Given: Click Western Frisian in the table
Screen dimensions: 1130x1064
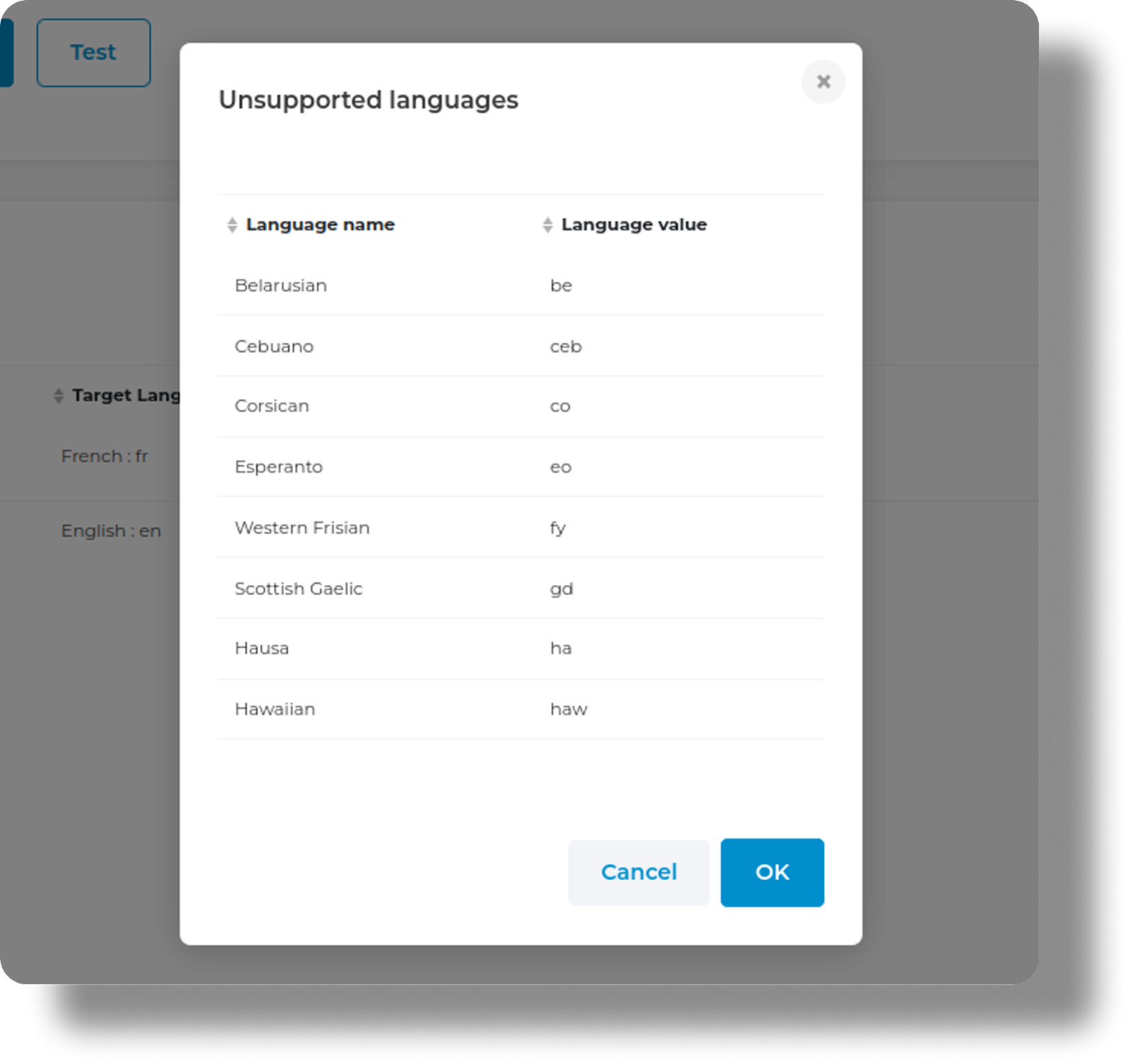Looking at the screenshot, I should [x=302, y=528].
